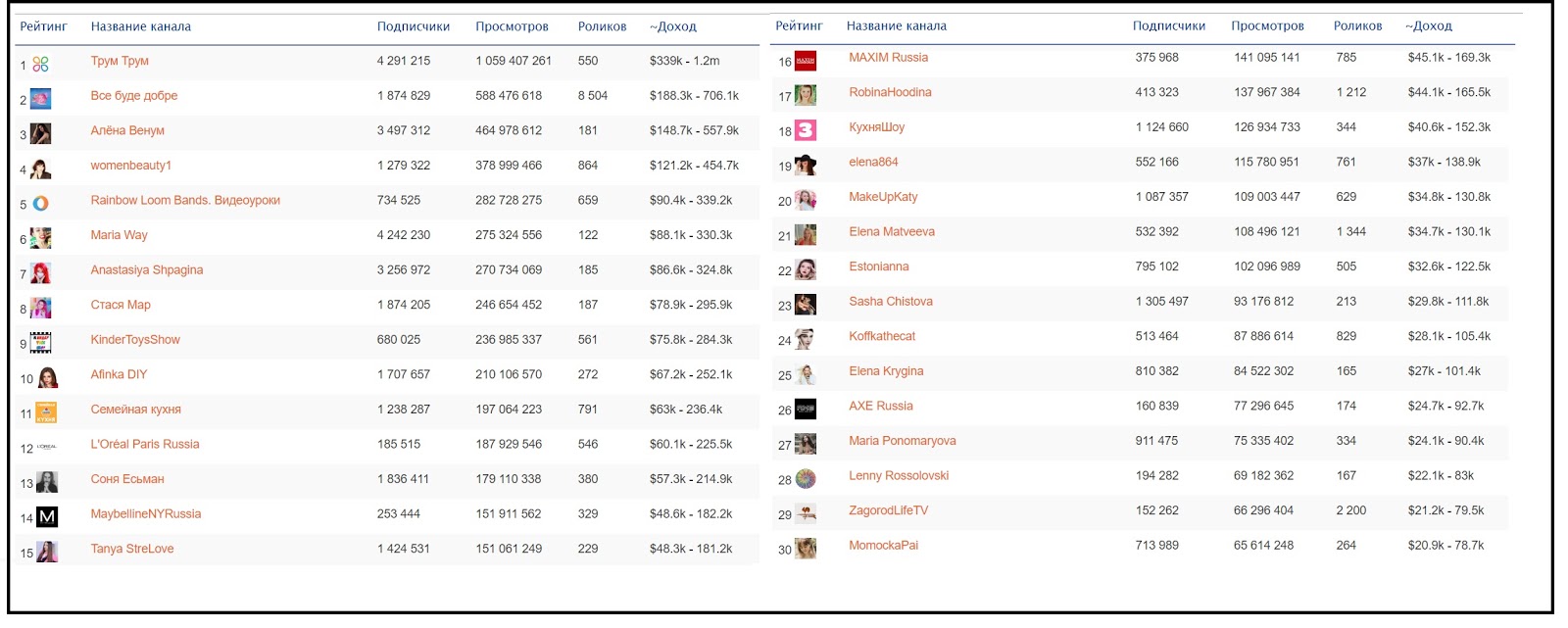Select subscriber count 4 291 215
1568x628 pixels.
click(404, 61)
